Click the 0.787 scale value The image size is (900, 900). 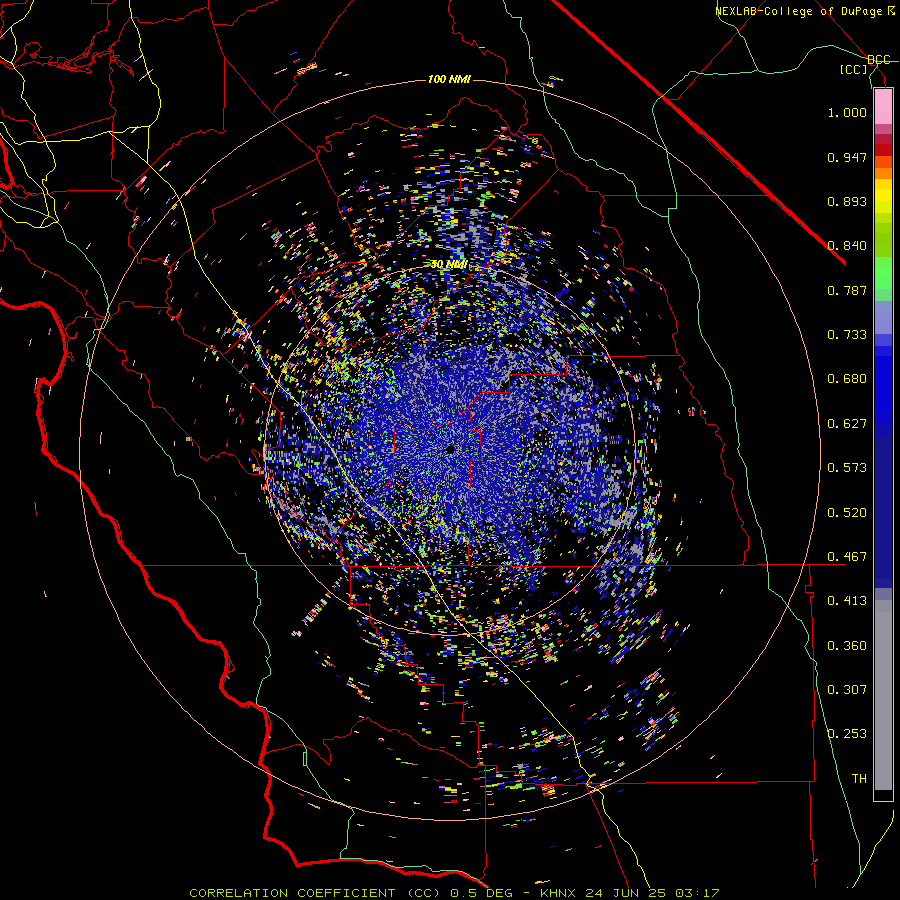coord(847,290)
